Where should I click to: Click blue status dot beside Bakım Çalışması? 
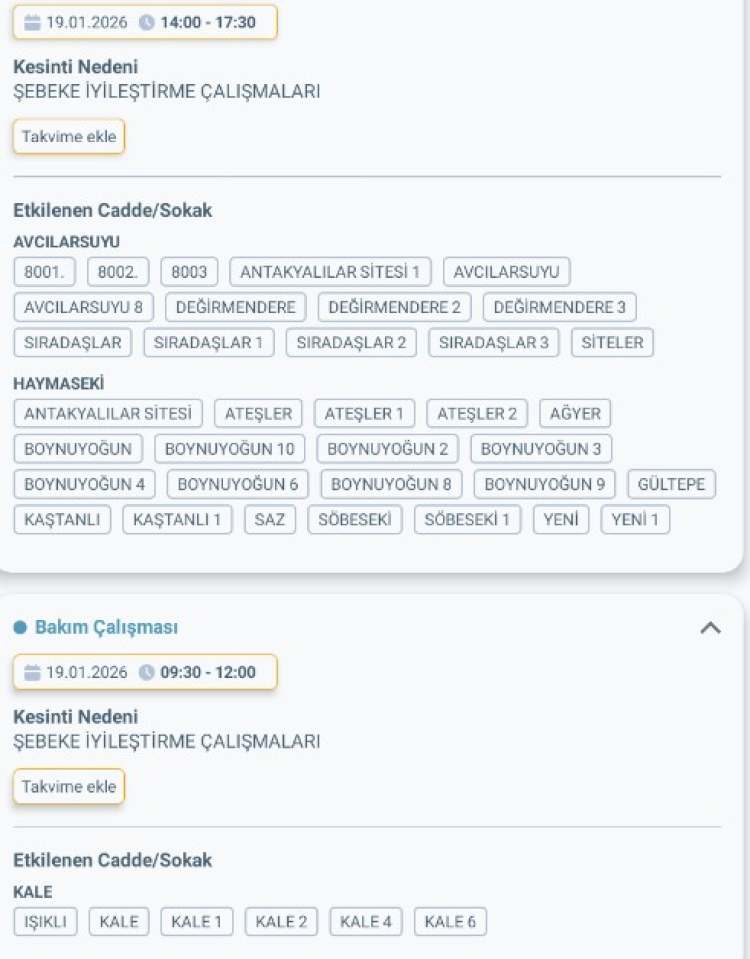[x=19, y=628]
